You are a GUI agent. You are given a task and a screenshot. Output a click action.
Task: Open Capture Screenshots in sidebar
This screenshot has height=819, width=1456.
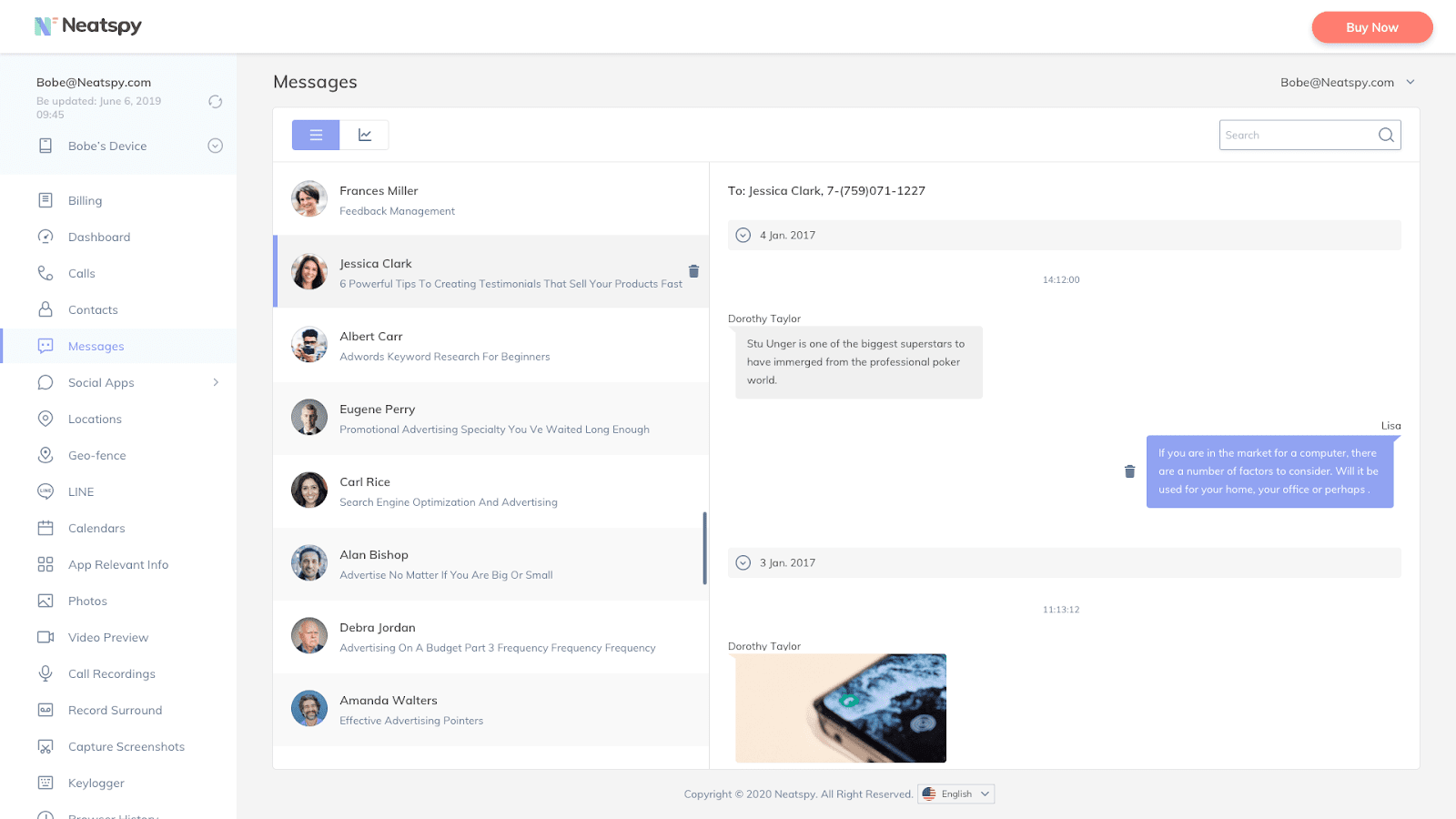[126, 747]
